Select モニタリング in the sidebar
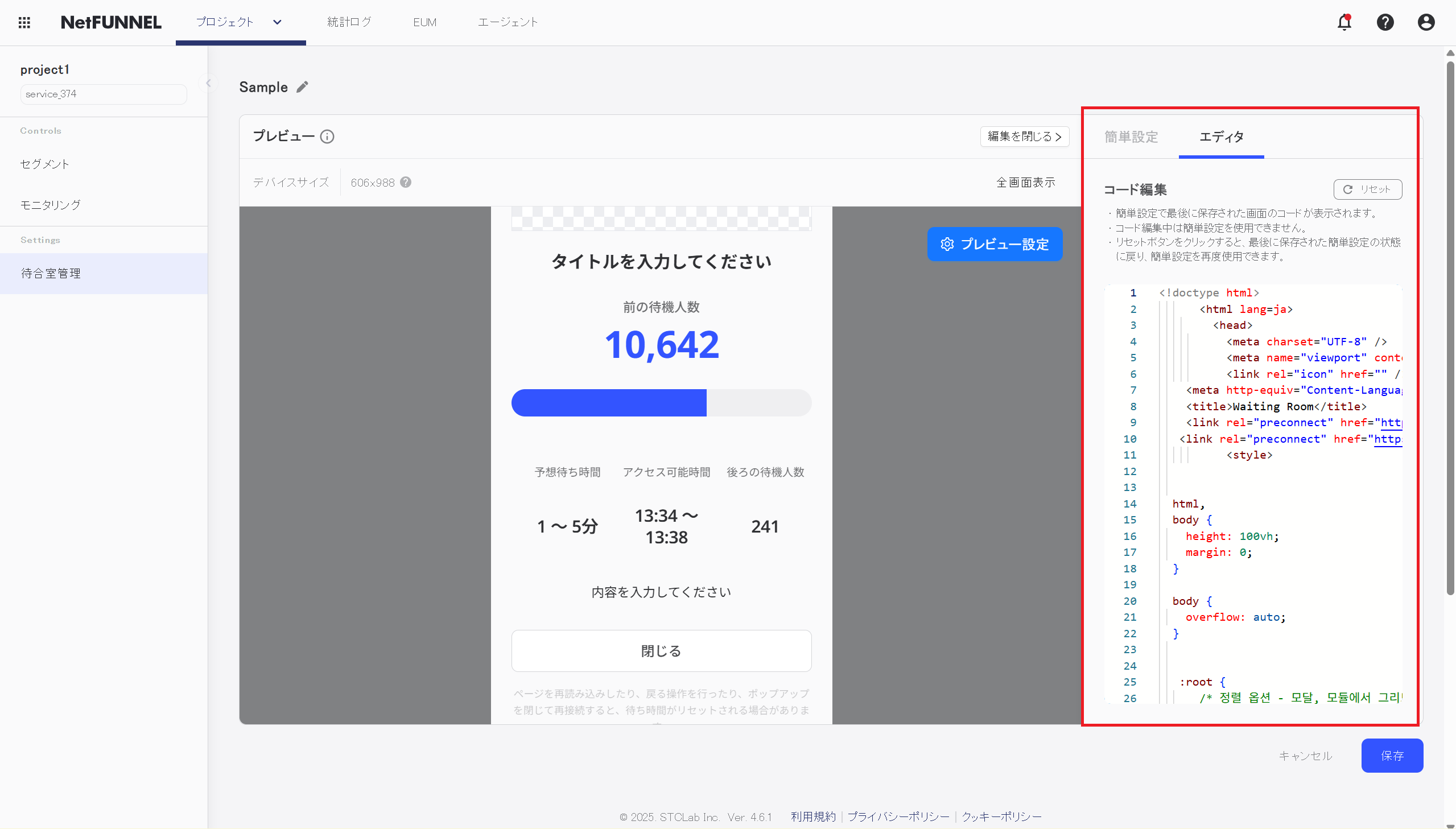Image resolution: width=1456 pixels, height=829 pixels. (x=50, y=205)
